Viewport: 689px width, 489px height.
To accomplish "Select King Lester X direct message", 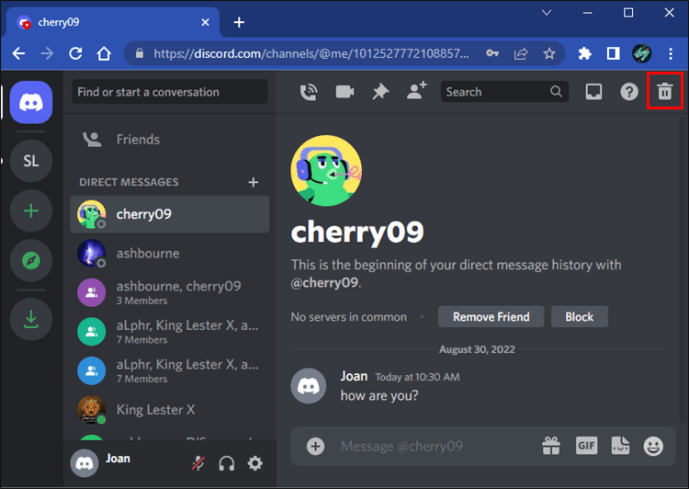I will tap(170, 410).
